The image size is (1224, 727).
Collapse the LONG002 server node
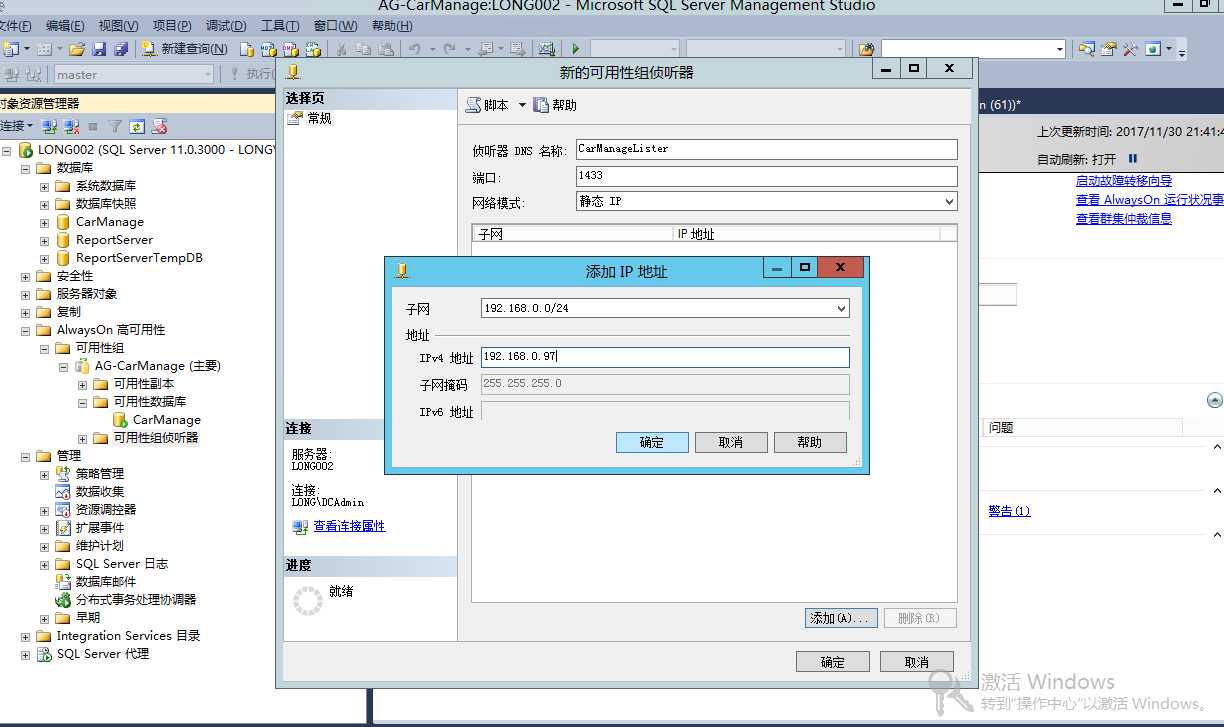[x=7, y=150]
